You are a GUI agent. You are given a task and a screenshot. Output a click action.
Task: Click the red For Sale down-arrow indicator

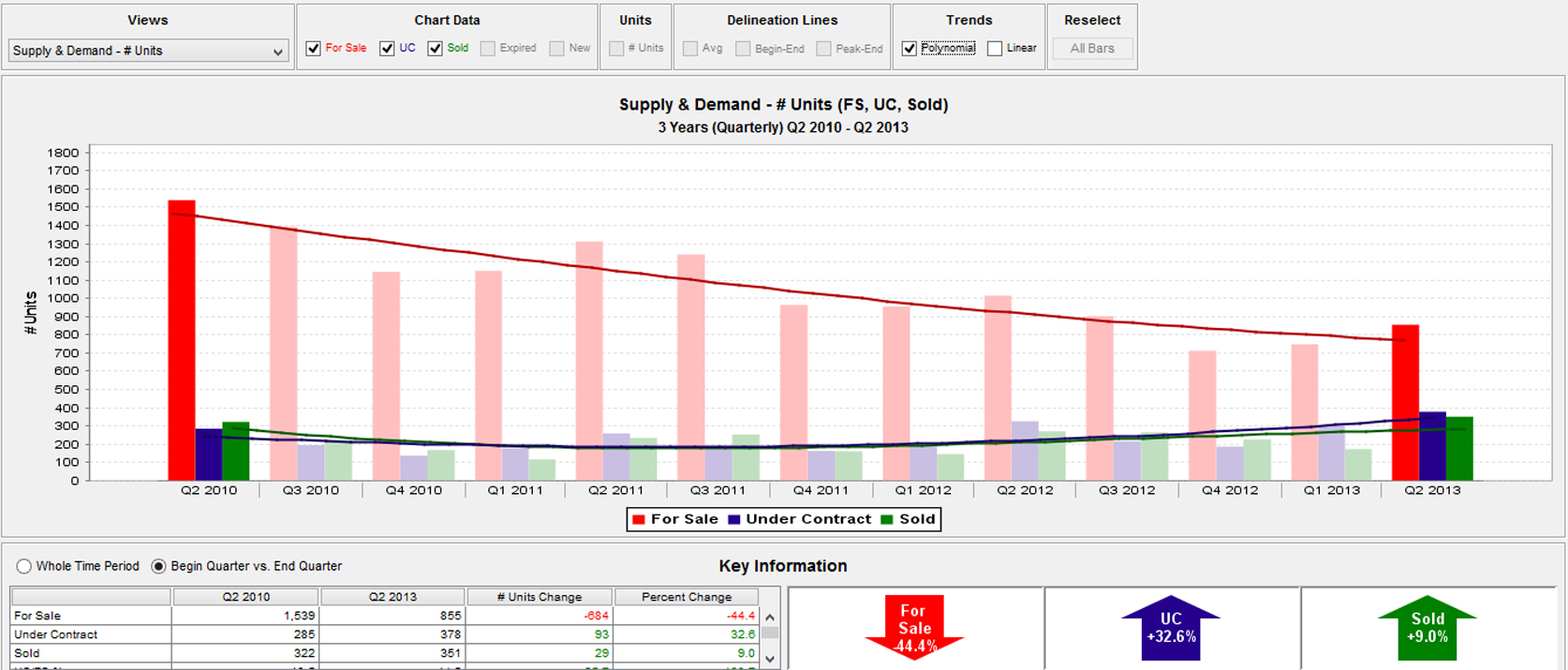pos(914,627)
